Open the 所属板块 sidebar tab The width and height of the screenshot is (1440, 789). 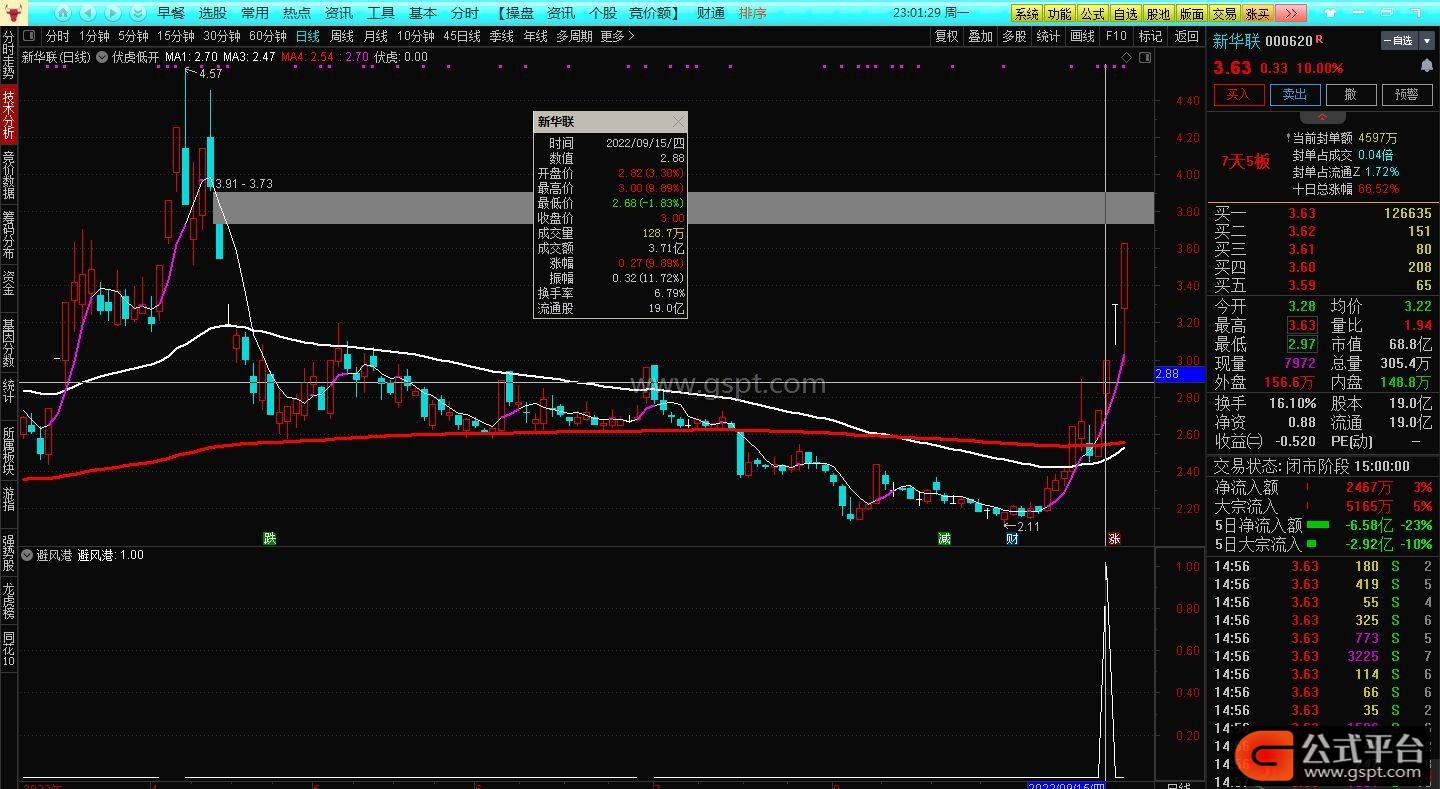click(9, 452)
